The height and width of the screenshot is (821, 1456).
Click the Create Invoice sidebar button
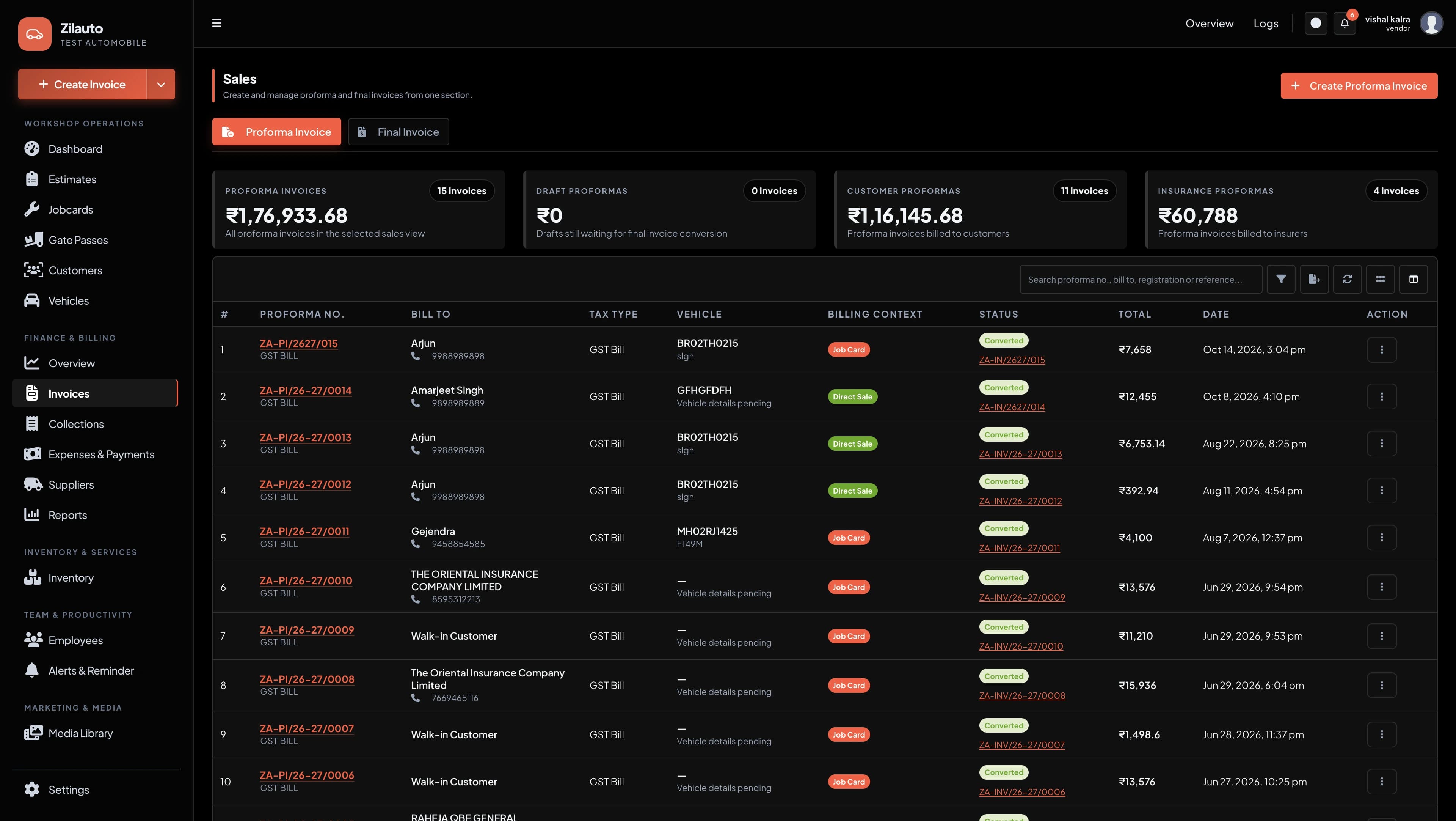[x=83, y=84]
